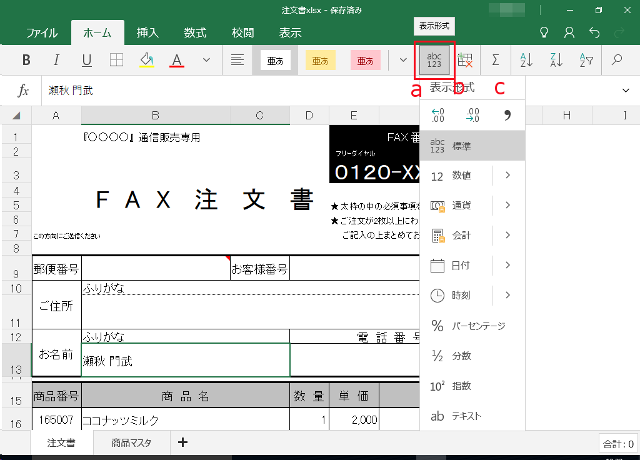Select the 通貨 currency format
Image resolution: width=640 pixels, height=460 pixels.
coord(456,205)
